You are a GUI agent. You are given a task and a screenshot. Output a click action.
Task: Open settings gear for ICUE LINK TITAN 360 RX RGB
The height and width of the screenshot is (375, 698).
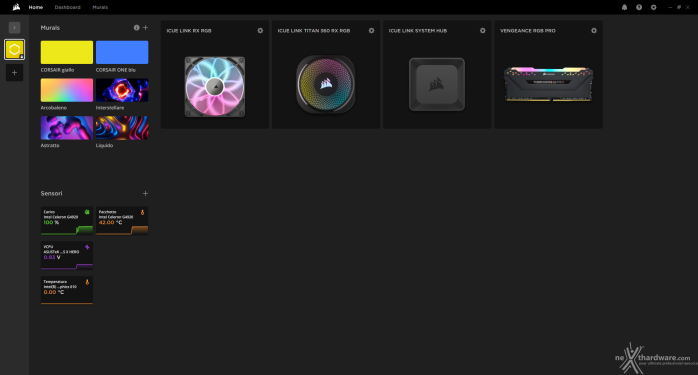coord(371,31)
